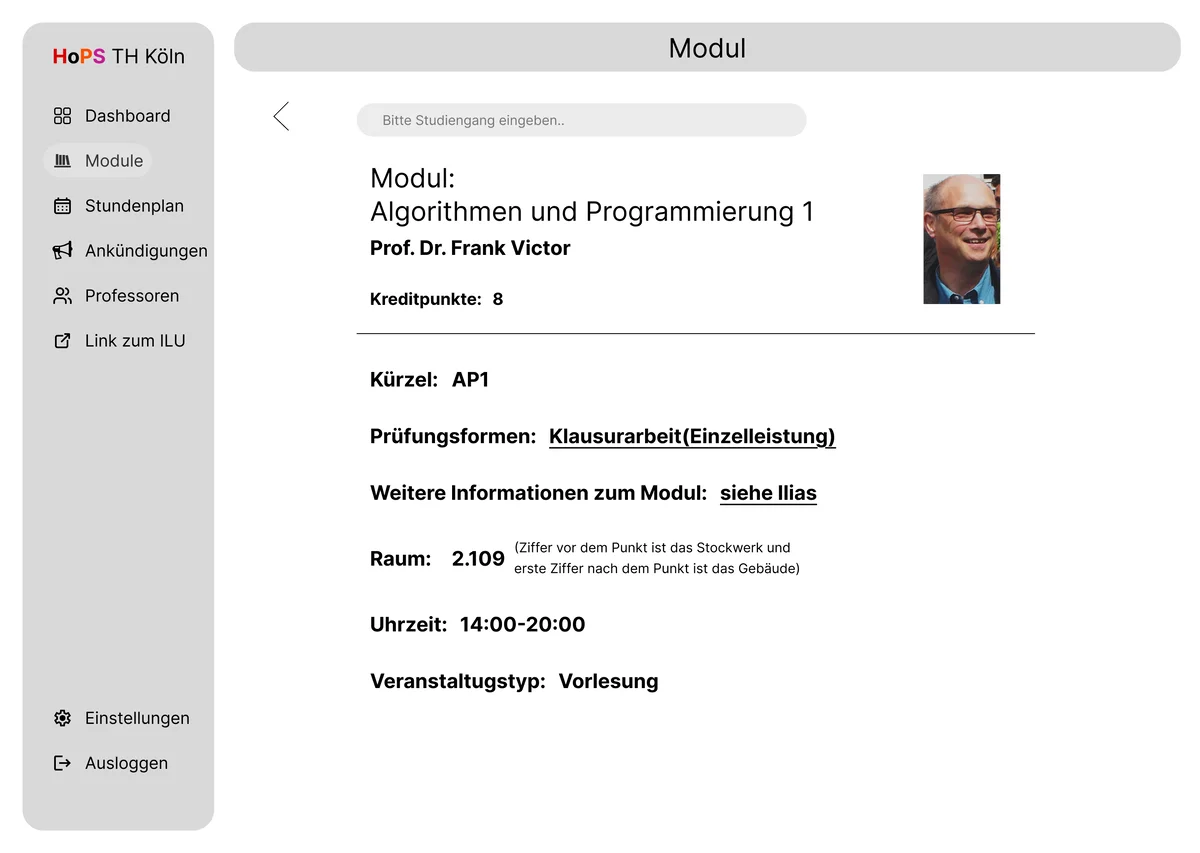Open the Einstellungen gear icon
The width and height of the screenshot is (1200, 853).
tap(62, 718)
